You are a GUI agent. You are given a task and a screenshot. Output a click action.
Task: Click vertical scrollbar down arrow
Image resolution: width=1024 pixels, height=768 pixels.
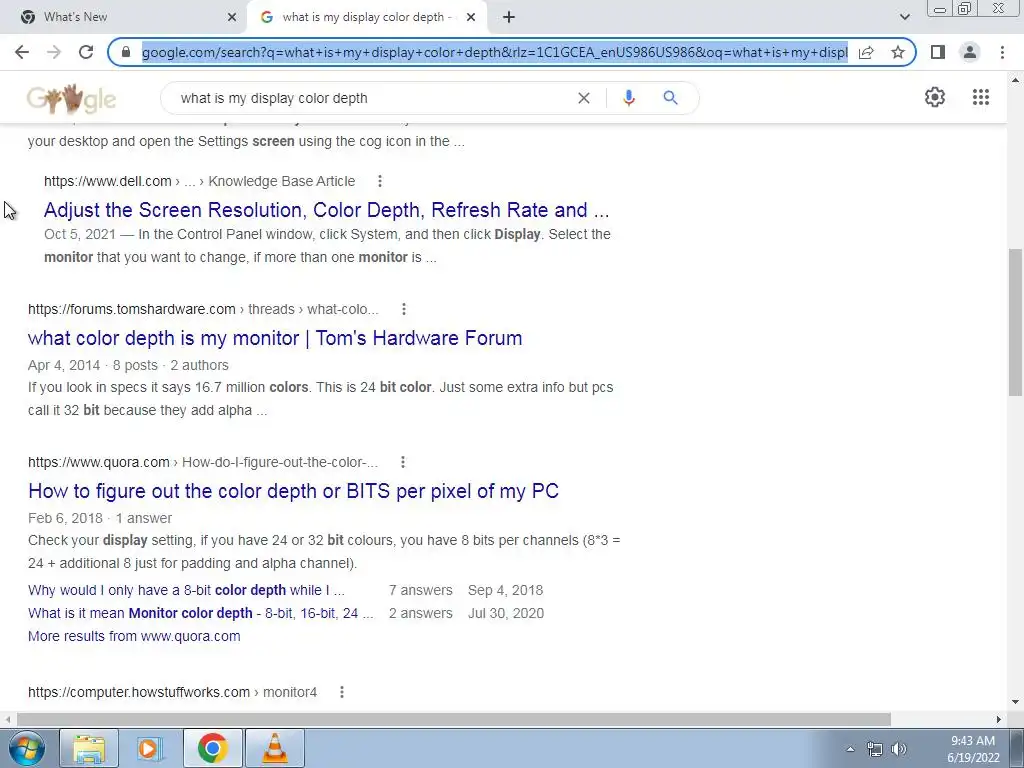[1015, 702]
